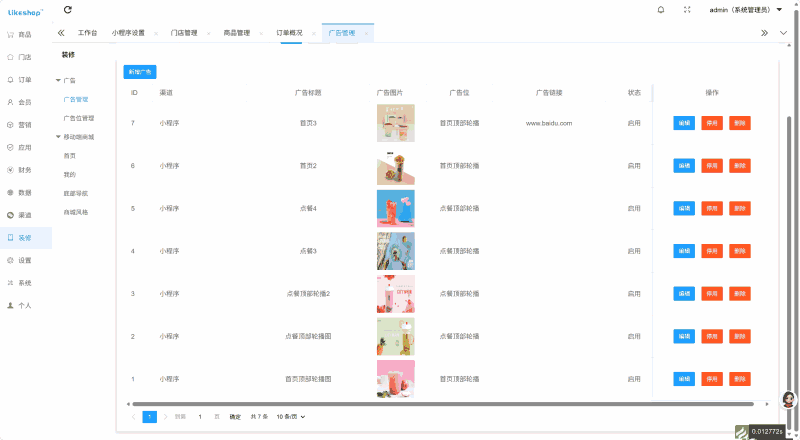Open 商品 in the left sidebar
Screen dimensions: 800x440
point(19,35)
